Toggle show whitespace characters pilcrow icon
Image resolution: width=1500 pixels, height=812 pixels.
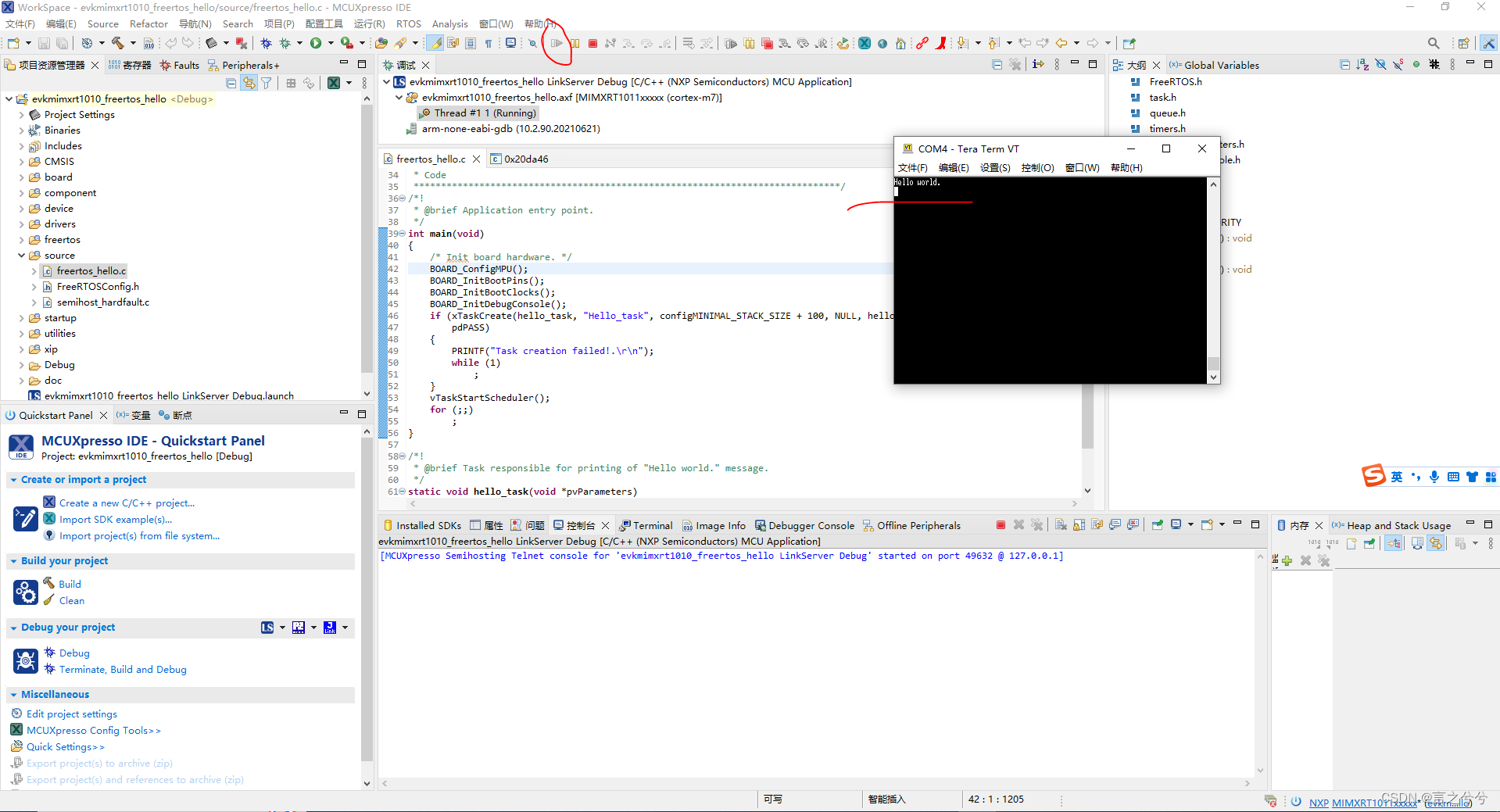[489, 43]
